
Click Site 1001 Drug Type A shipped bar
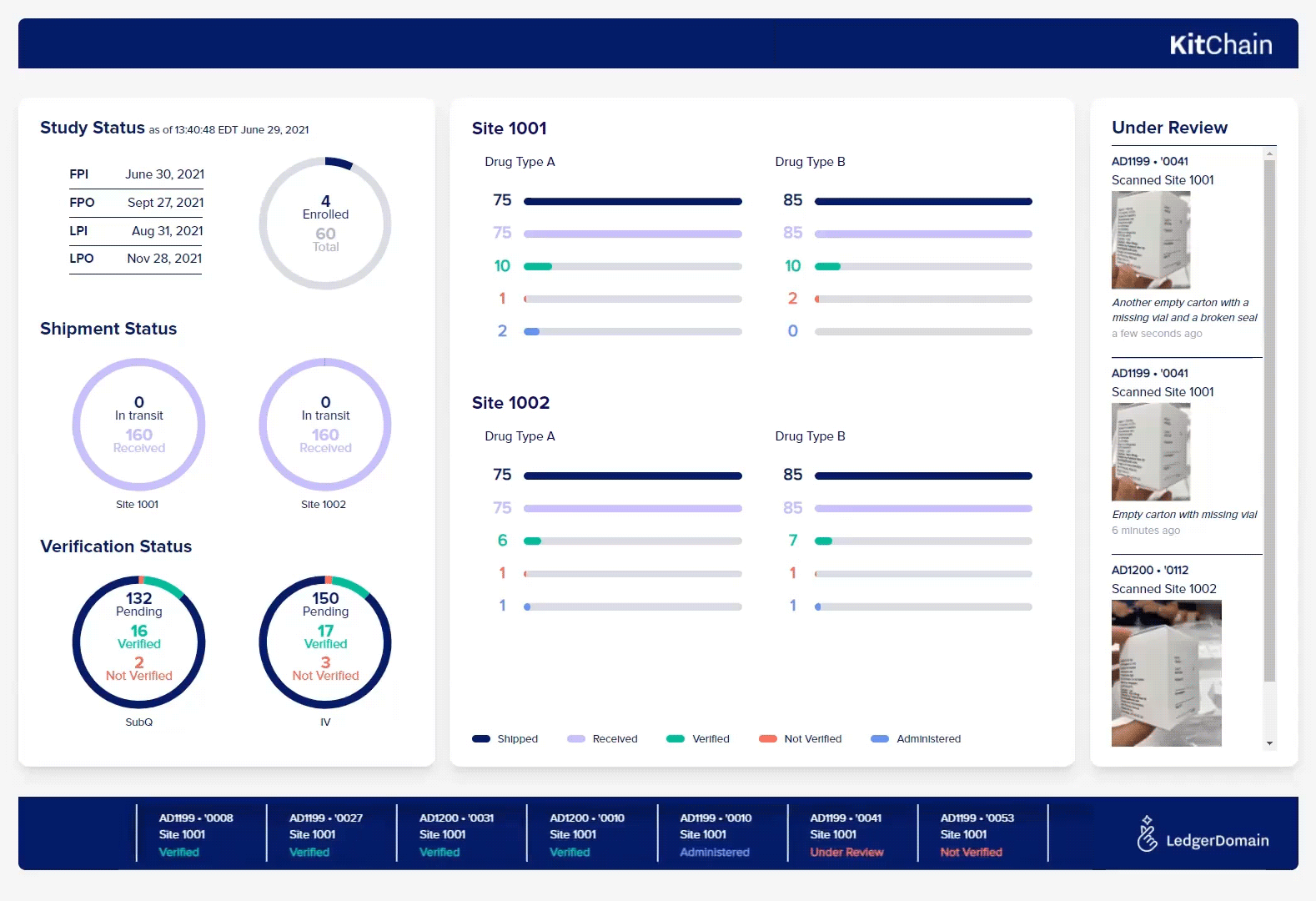pyautogui.click(x=632, y=201)
